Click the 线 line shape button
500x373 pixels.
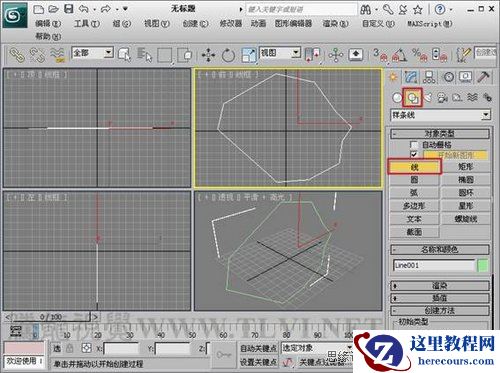pyautogui.click(x=414, y=167)
